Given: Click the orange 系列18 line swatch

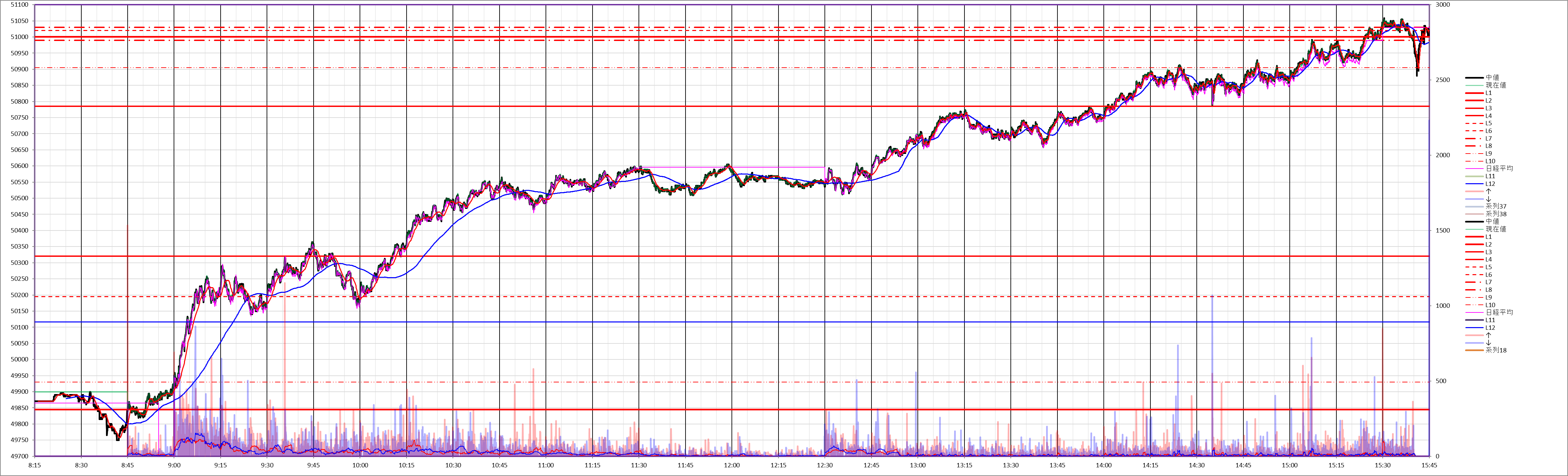Looking at the screenshot, I should (1474, 350).
